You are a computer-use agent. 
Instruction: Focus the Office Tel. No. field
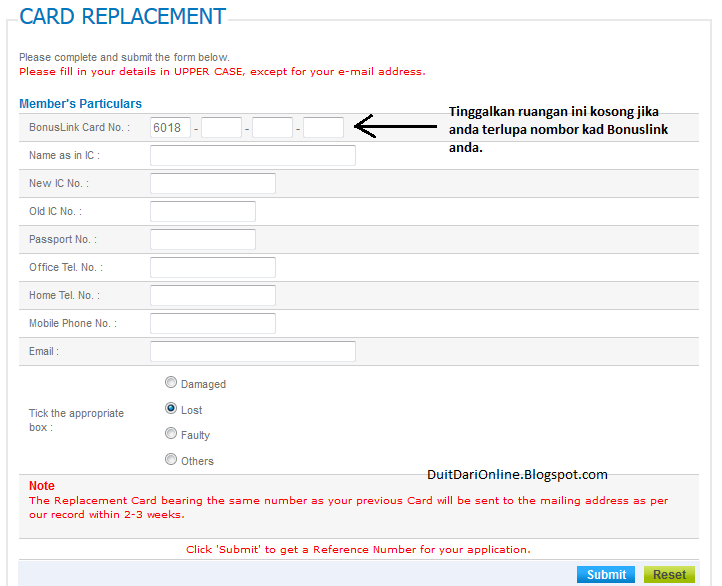(x=213, y=267)
